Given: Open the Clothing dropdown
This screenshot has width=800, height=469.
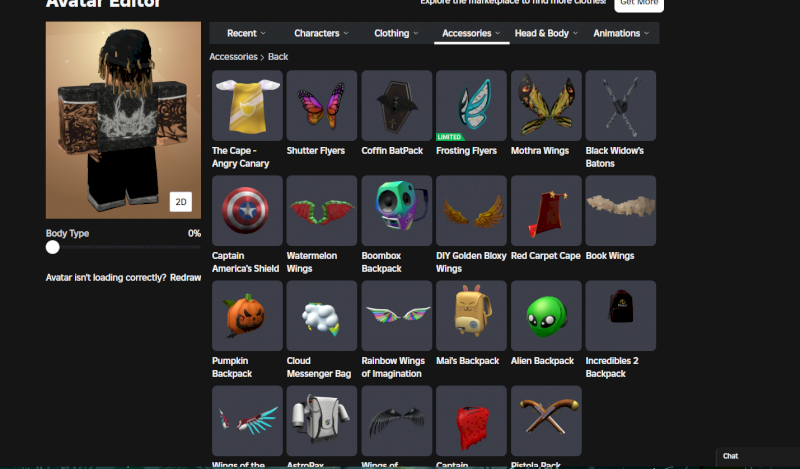Looking at the screenshot, I should click(396, 33).
